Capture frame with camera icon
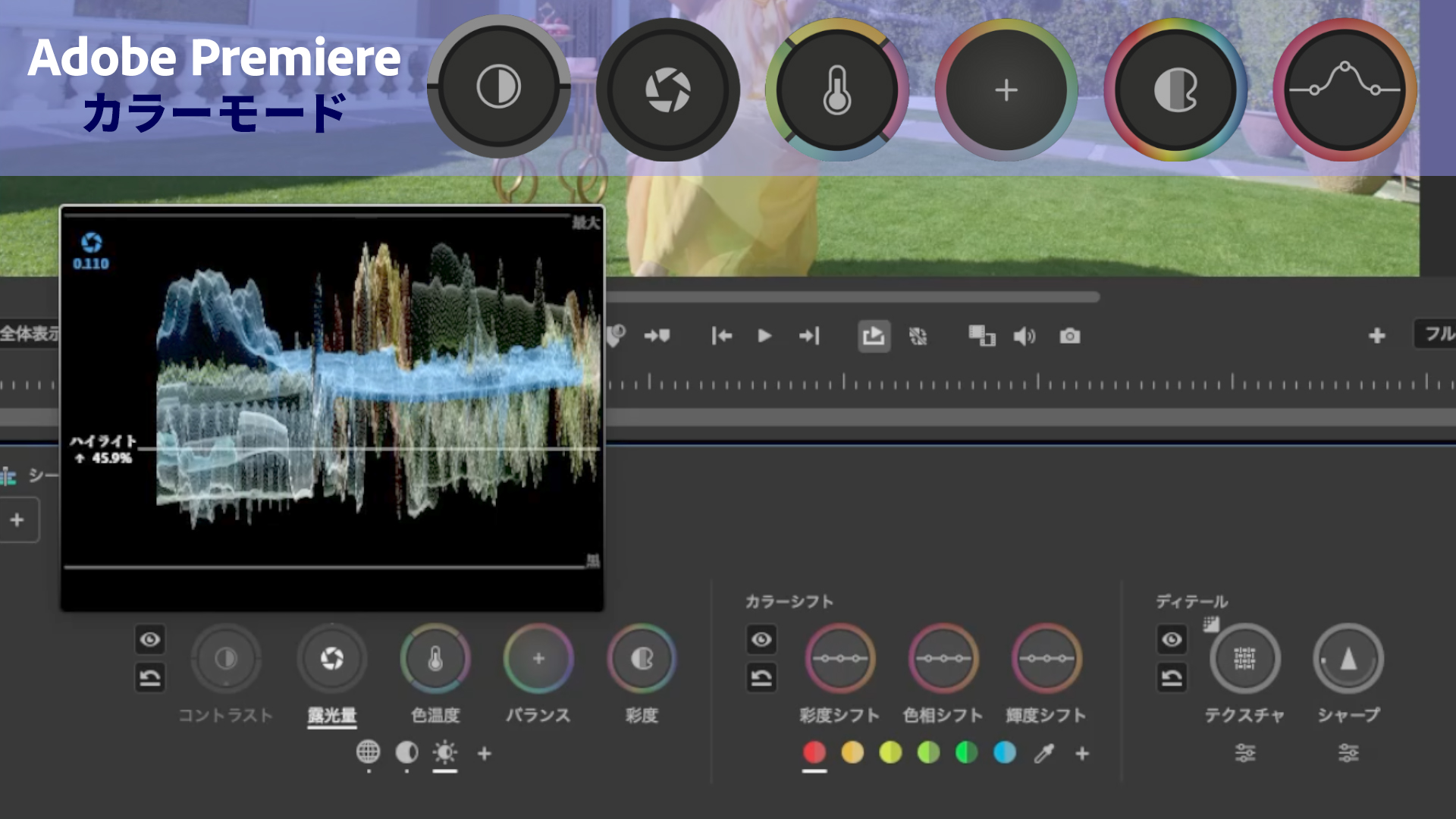Viewport: 1456px width, 819px height. coord(1070,335)
